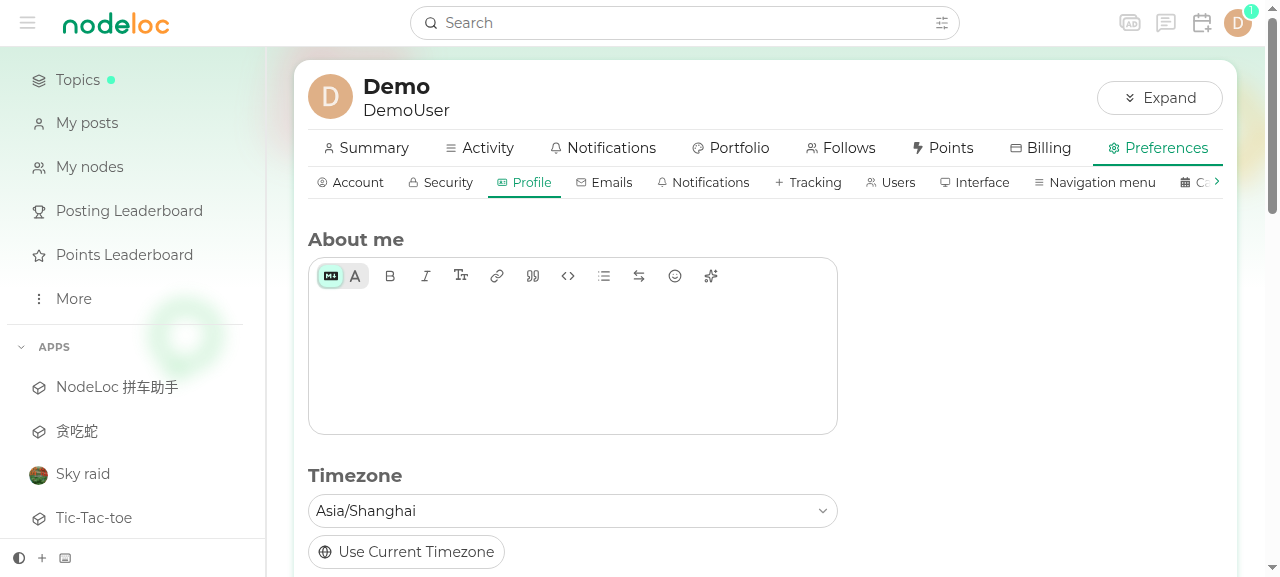1280x577 pixels.
Task: Click Use Current Timezone button
Action: (x=406, y=552)
